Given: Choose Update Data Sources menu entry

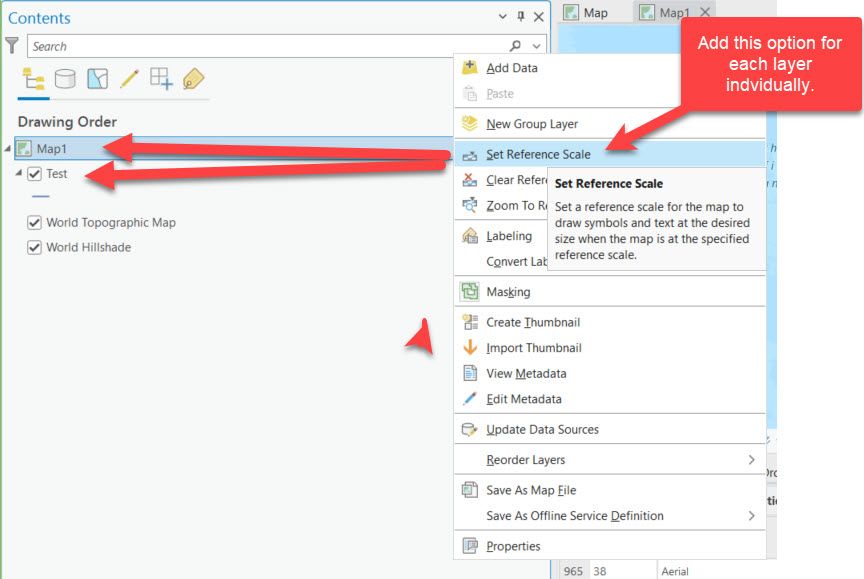Looking at the screenshot, I should pos(610,429).
